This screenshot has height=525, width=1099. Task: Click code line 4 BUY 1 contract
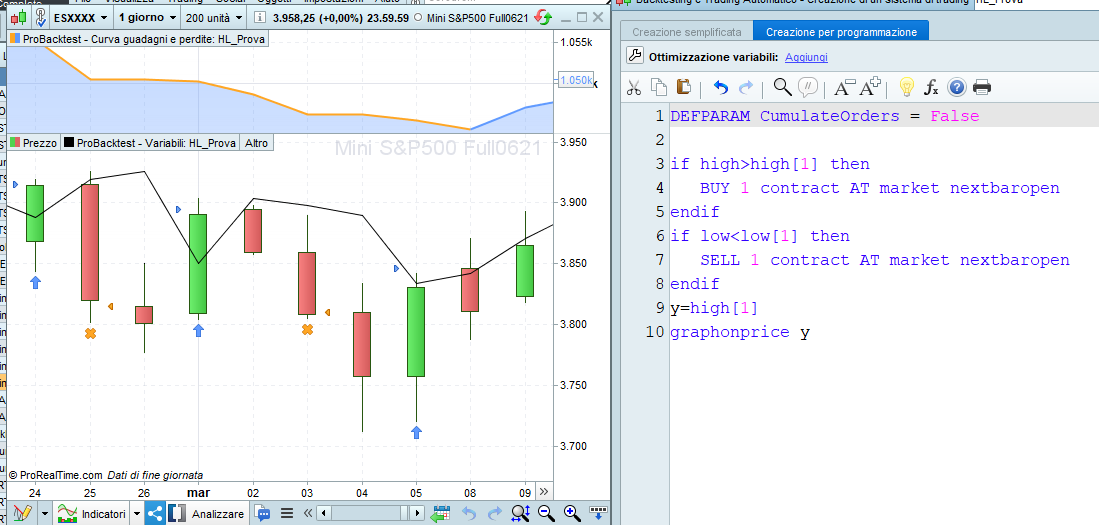pyautogui.click(x=880, y=188)
